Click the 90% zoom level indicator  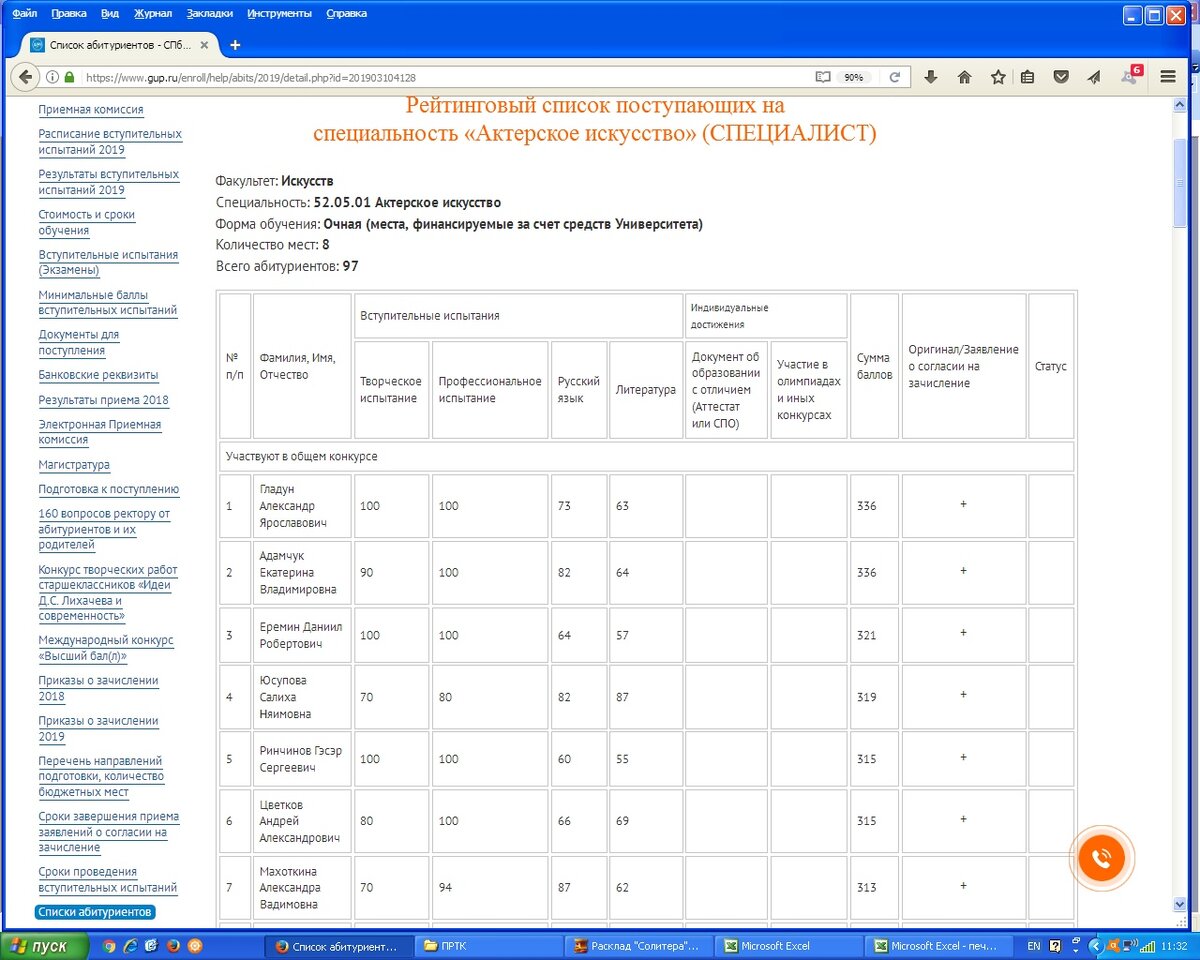point(853,77)
